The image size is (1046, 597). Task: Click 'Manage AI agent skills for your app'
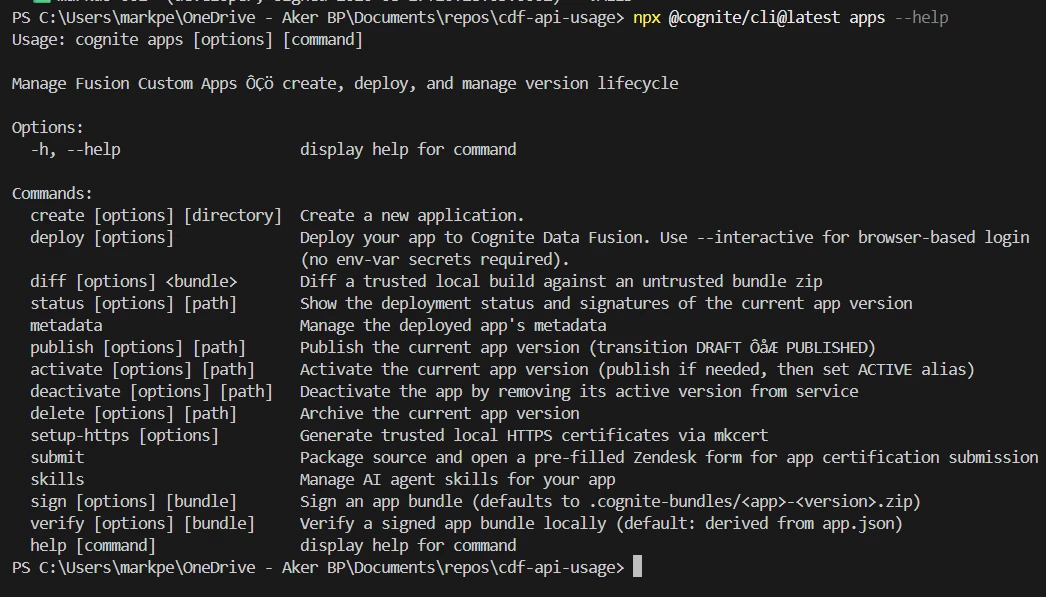point(458,480)
